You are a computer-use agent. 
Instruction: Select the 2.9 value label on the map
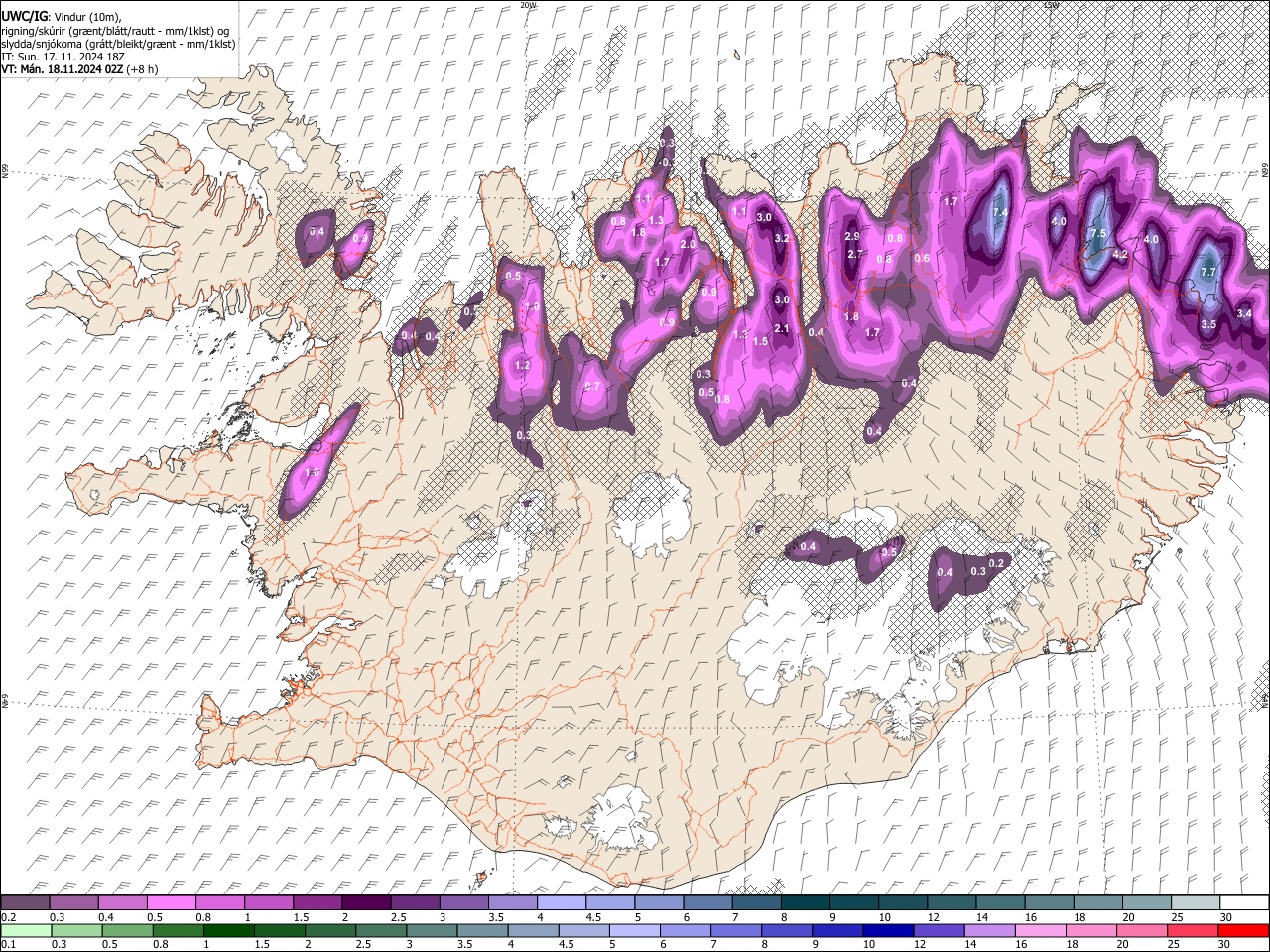coord(851,236)
